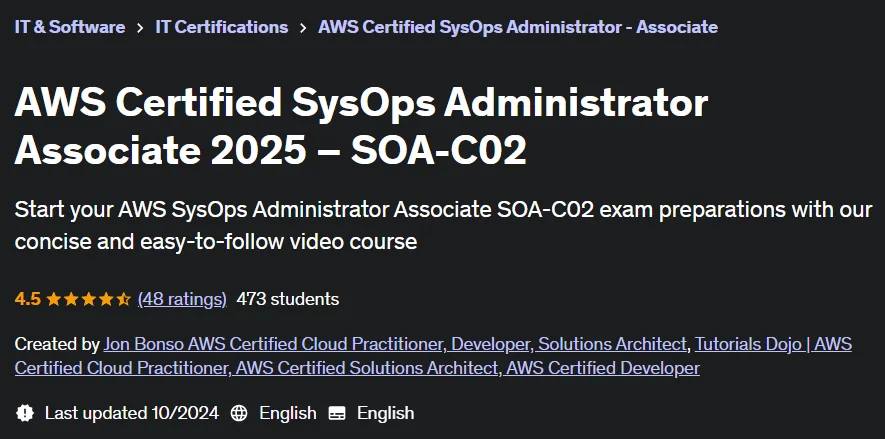Click the 473 students text
This screenshot has height=439, width=885.
pyautogui.click(x=288, y=299)
